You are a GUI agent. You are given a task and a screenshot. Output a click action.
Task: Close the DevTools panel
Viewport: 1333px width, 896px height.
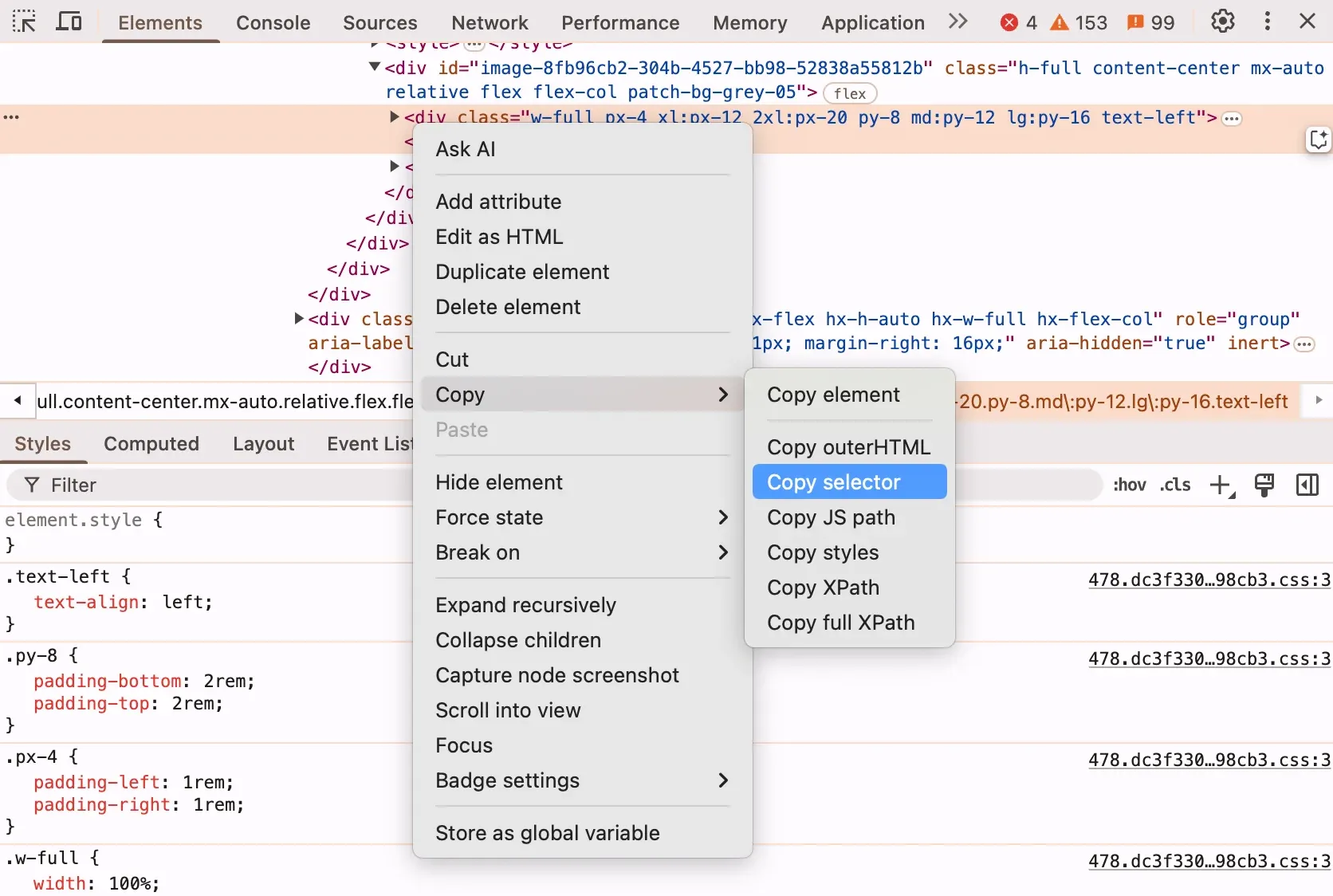tap(1307, 22)
